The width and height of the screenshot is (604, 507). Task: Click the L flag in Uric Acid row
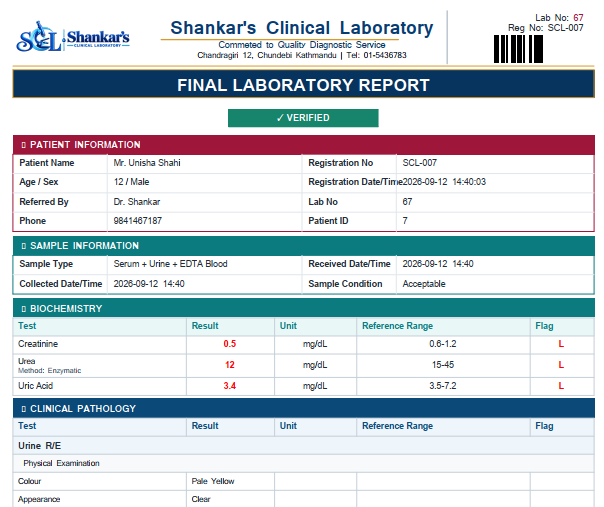coord(561,386)
